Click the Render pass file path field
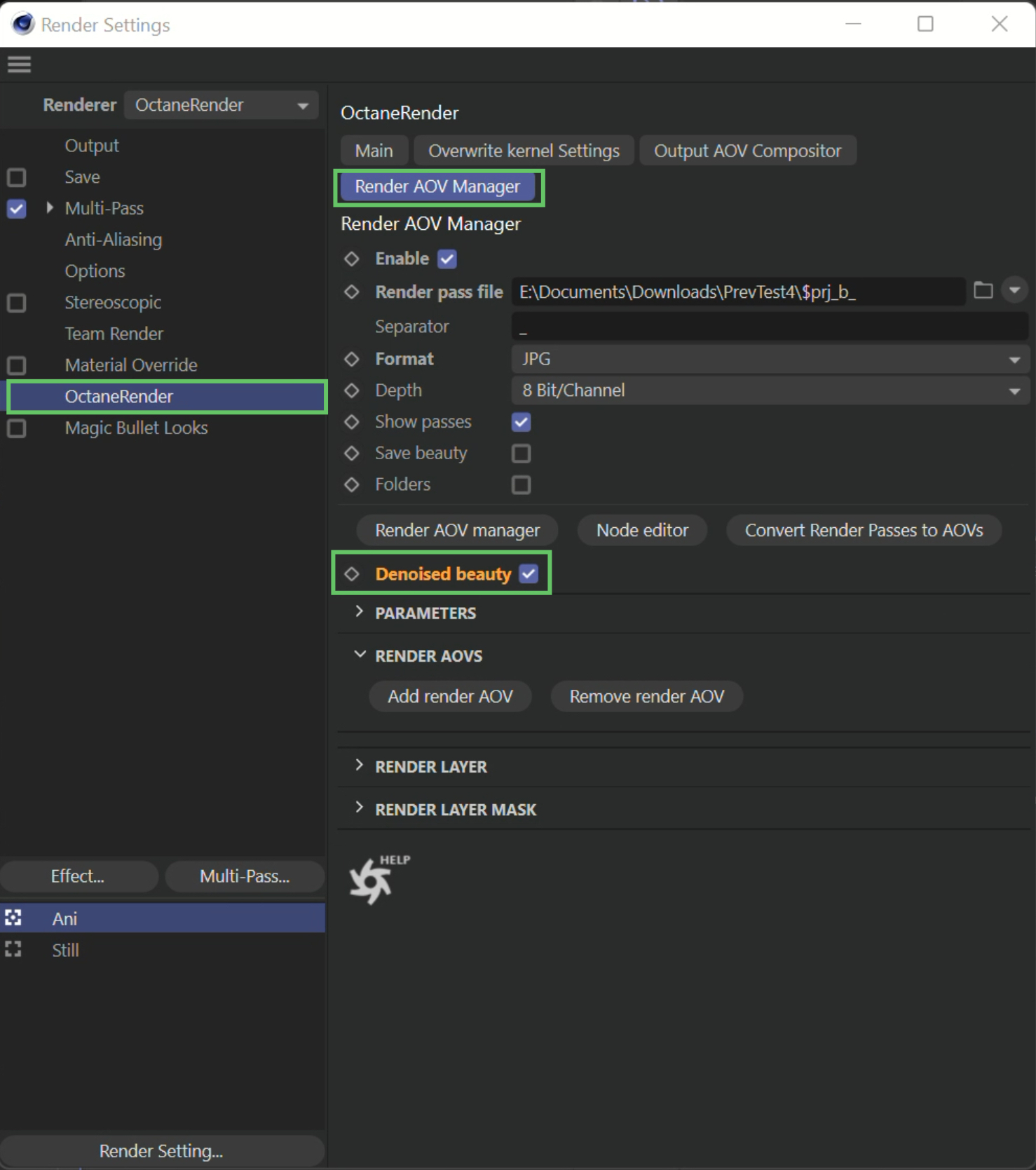 pos(738,292)
